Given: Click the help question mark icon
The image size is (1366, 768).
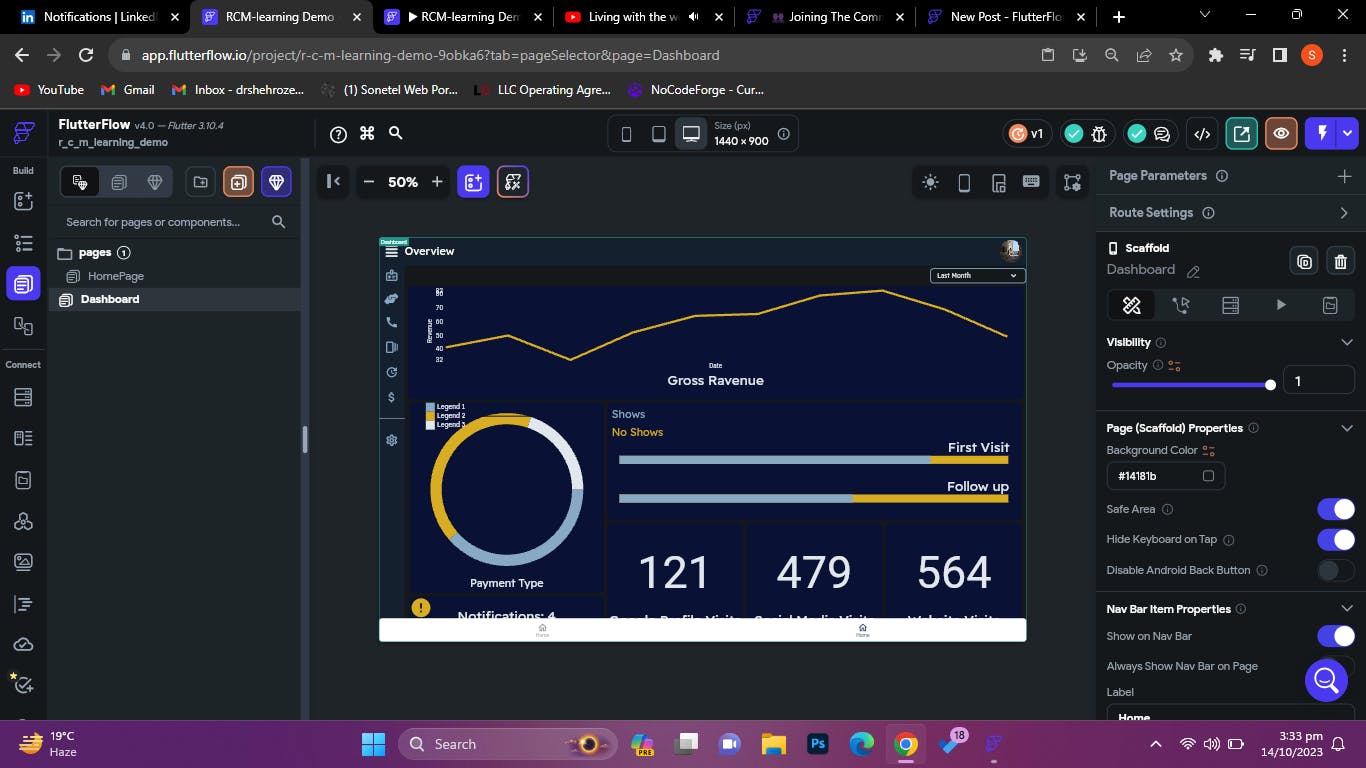Looking at the screenshot, I should [x=338, y=134].
